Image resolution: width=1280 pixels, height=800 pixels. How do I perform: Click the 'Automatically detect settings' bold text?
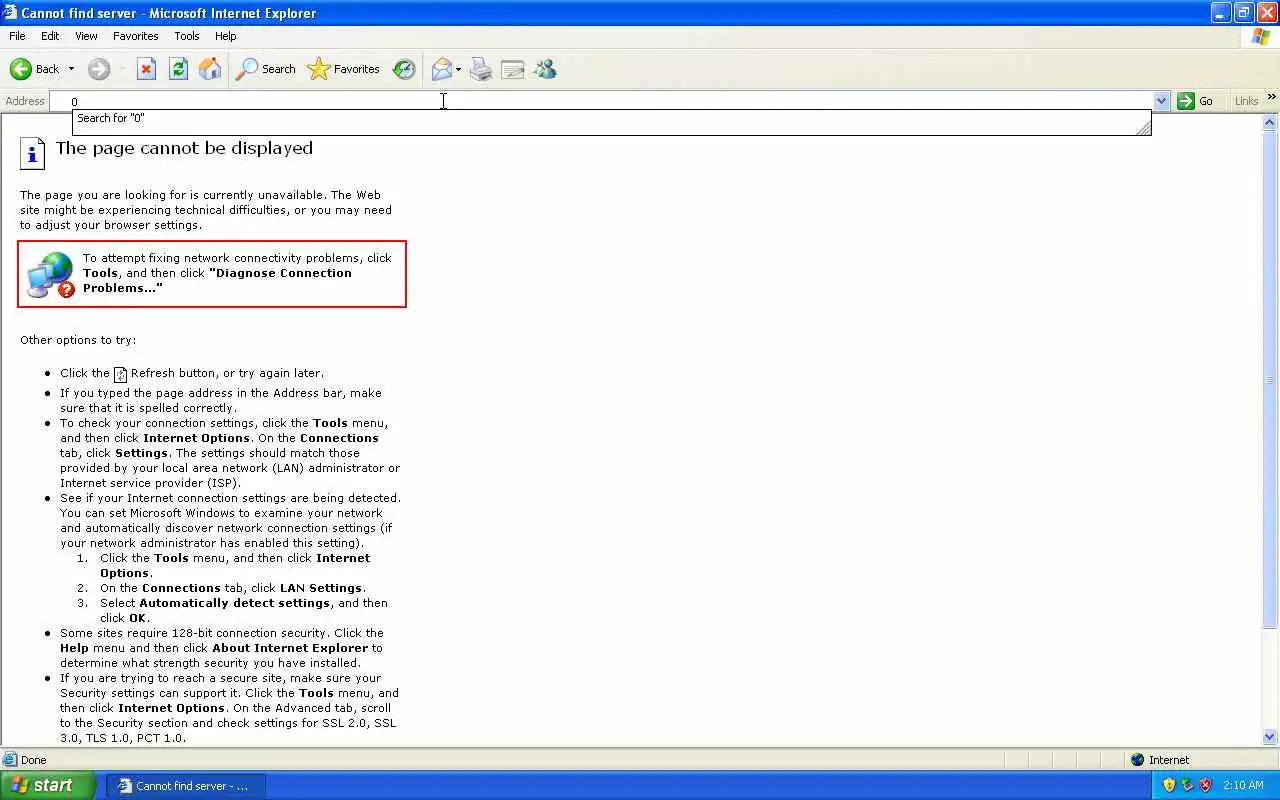(x=235, y=603)
